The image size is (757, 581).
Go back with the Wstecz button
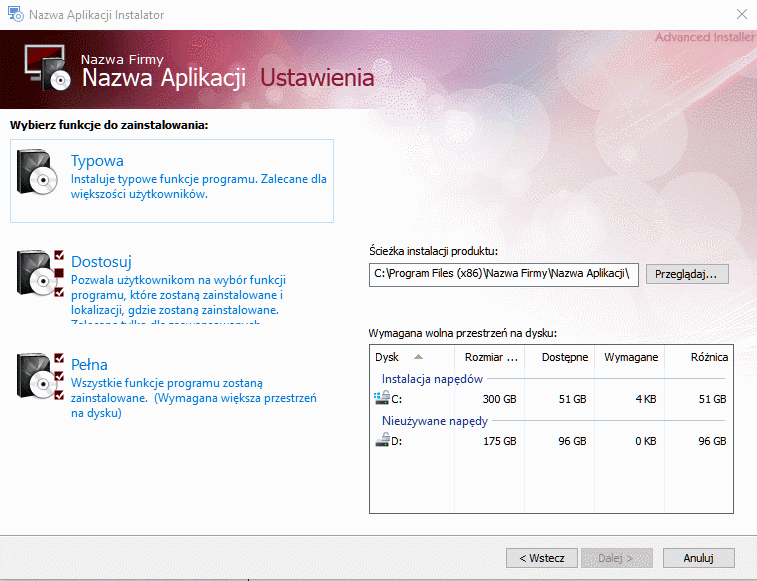pyautogui.click(x=542, y=558)
